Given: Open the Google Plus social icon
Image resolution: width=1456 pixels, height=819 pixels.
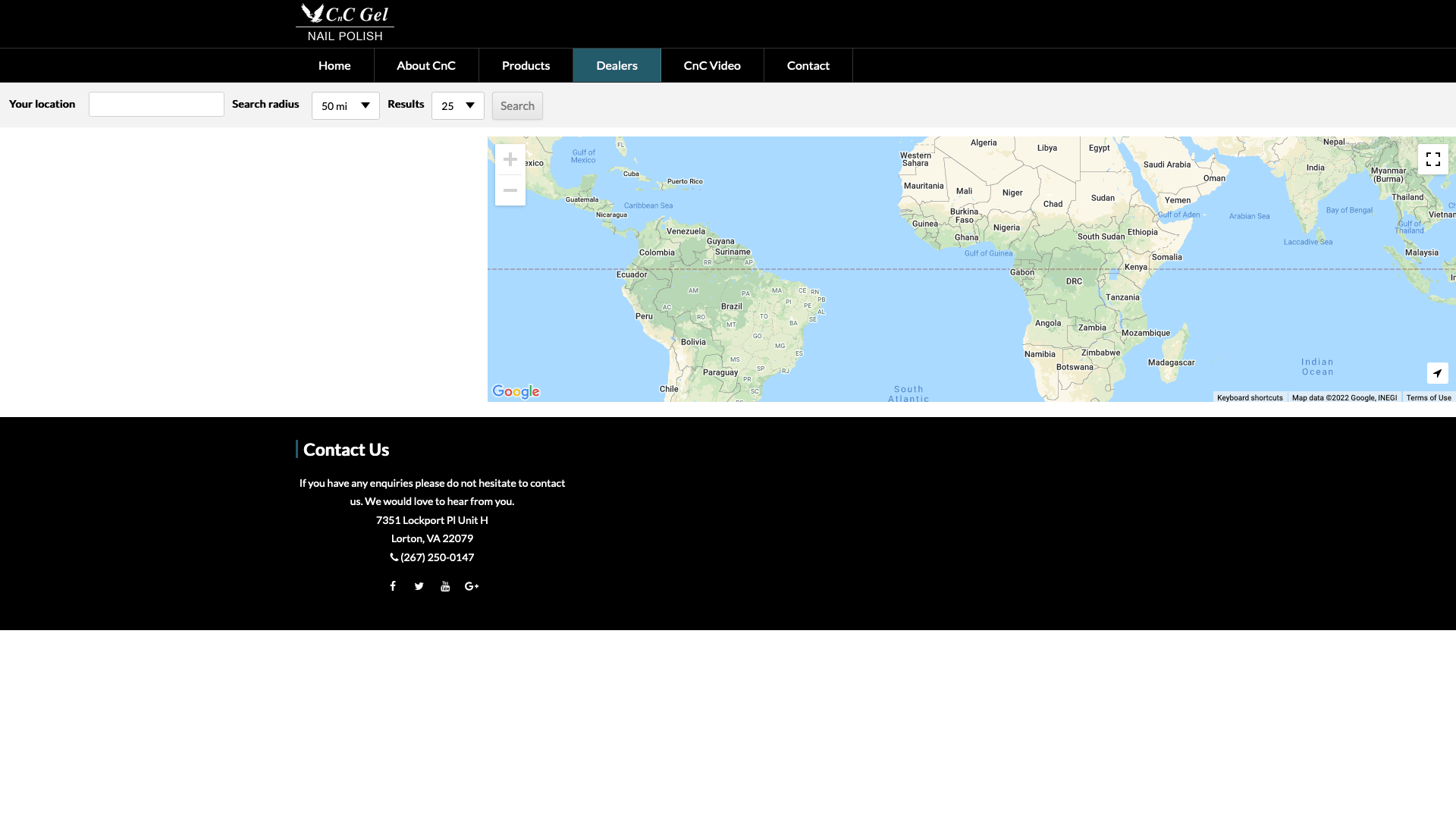Looking at the screenshot, I should tap(472, 586).
